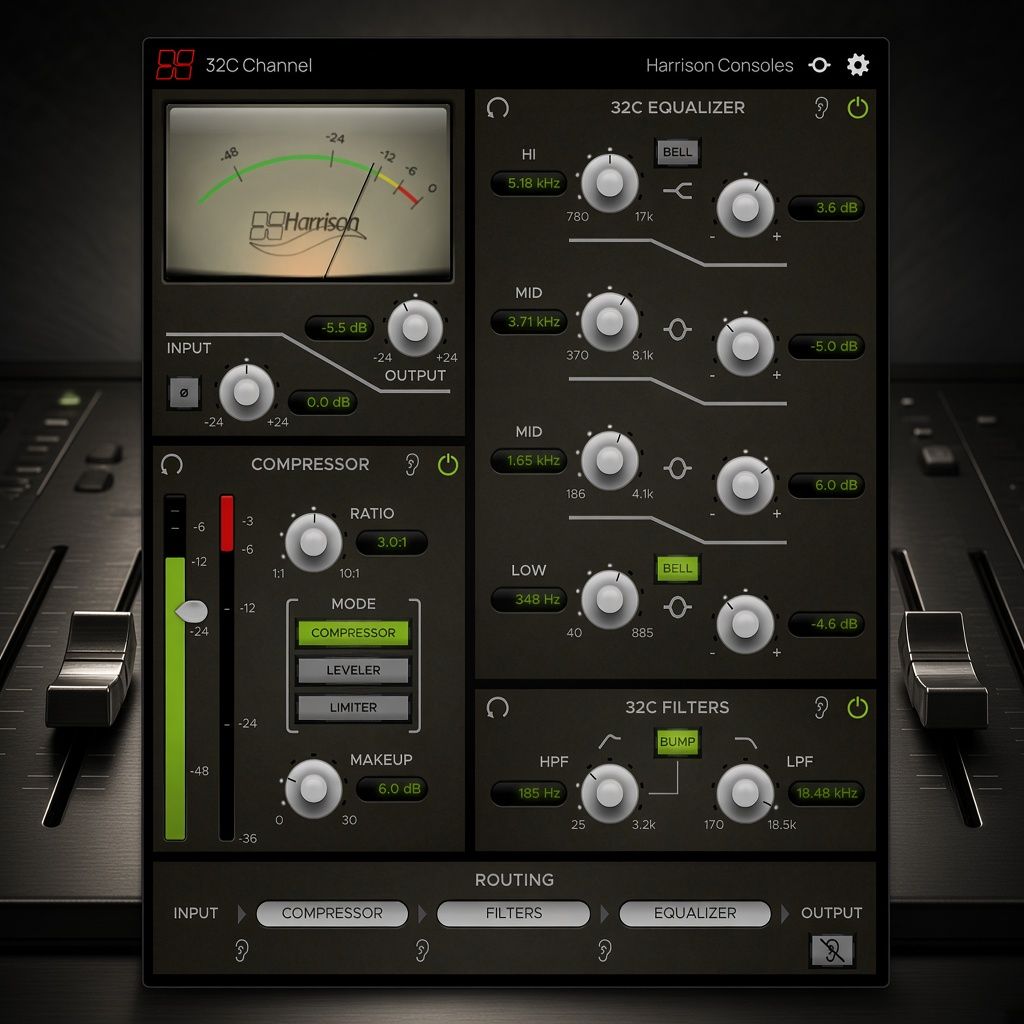The image size is (1024, 1024).
Task: Toggle the Compressor power button
Action: tap(448, 464)
